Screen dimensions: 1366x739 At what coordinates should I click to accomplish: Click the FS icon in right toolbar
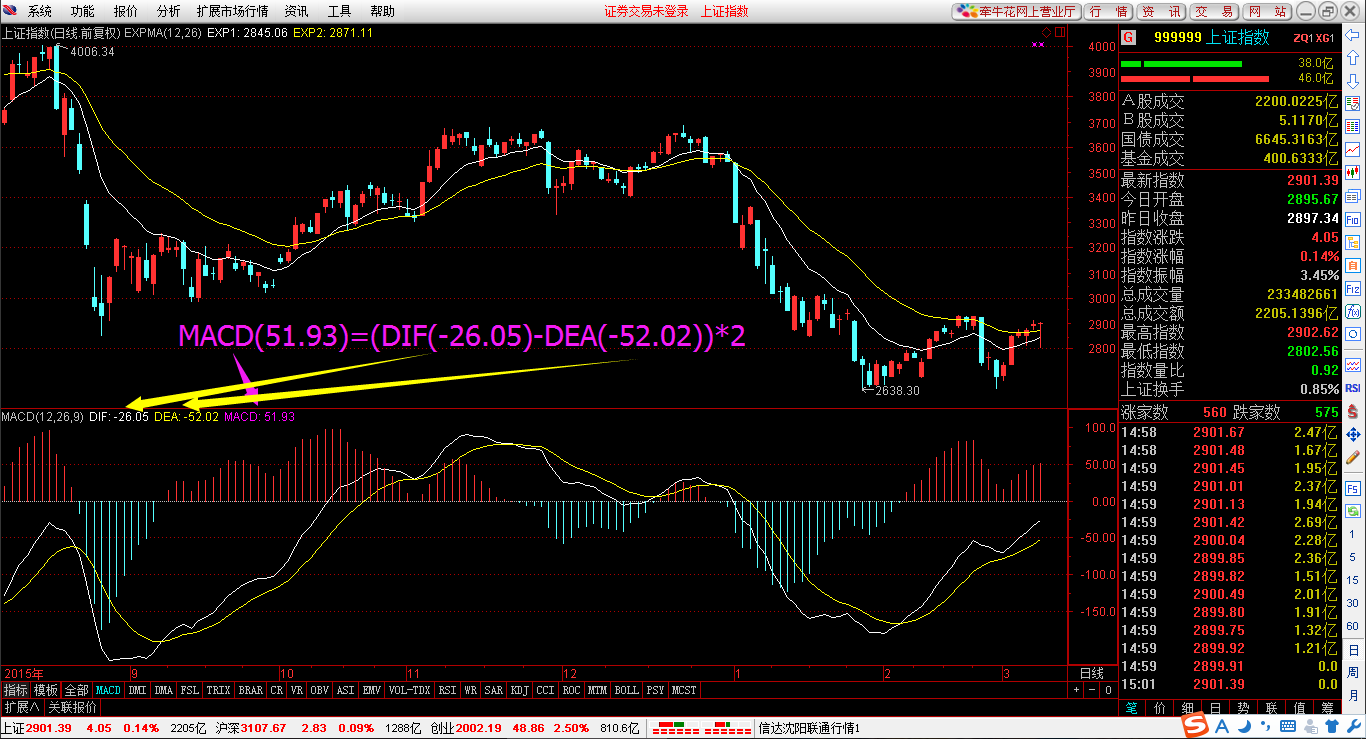(x=1353, y=489)
